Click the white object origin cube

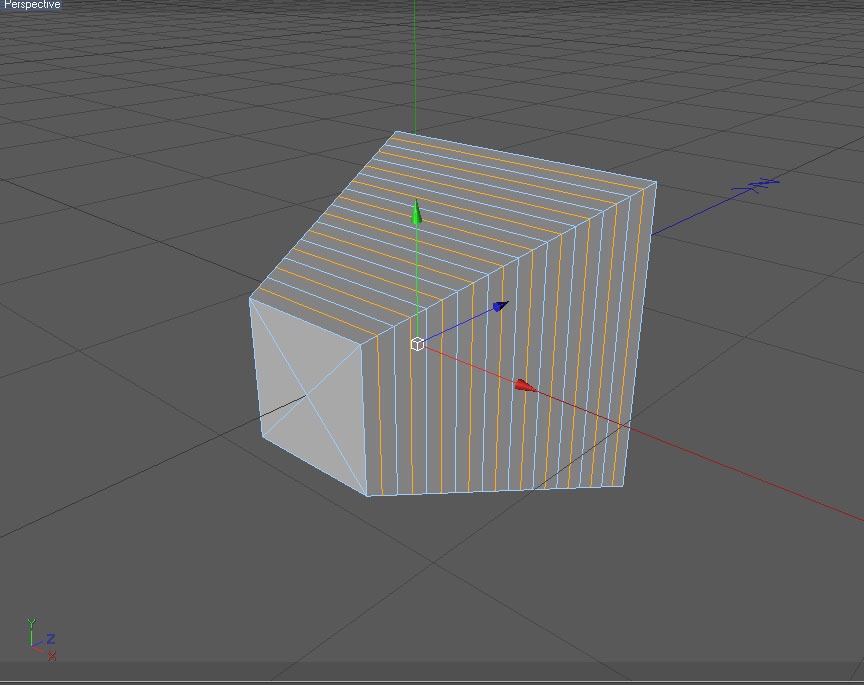[x=417, y=344]
